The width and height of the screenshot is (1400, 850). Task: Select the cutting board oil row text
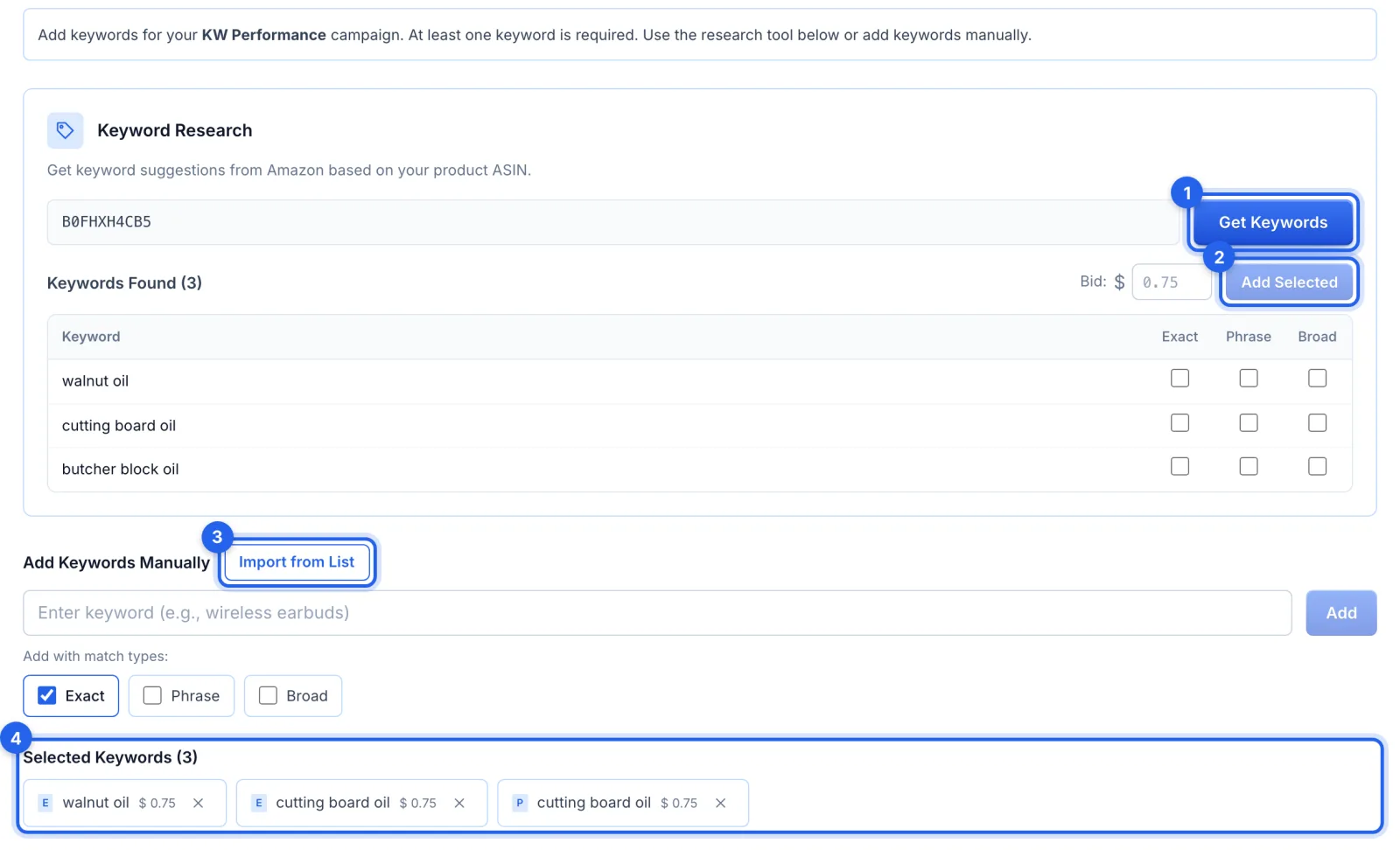click(x=119, y=426)
